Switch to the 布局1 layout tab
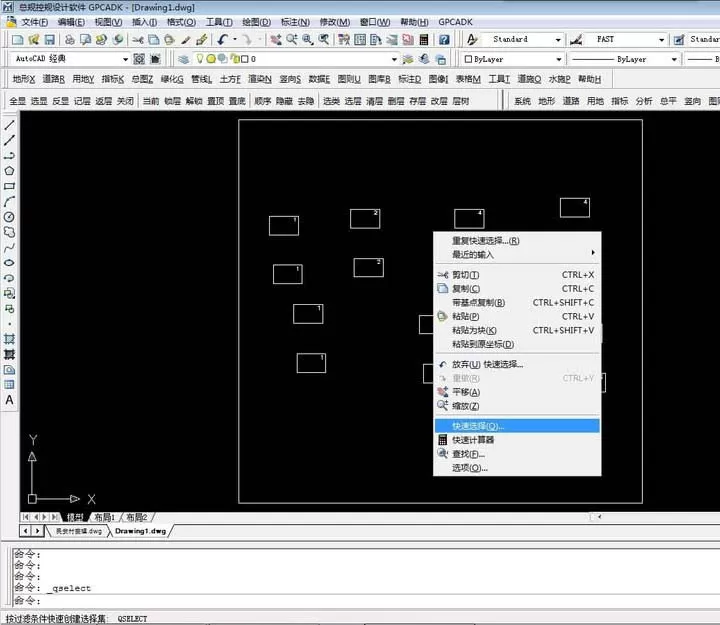This screenshot has width=720, height=625. 104,517
